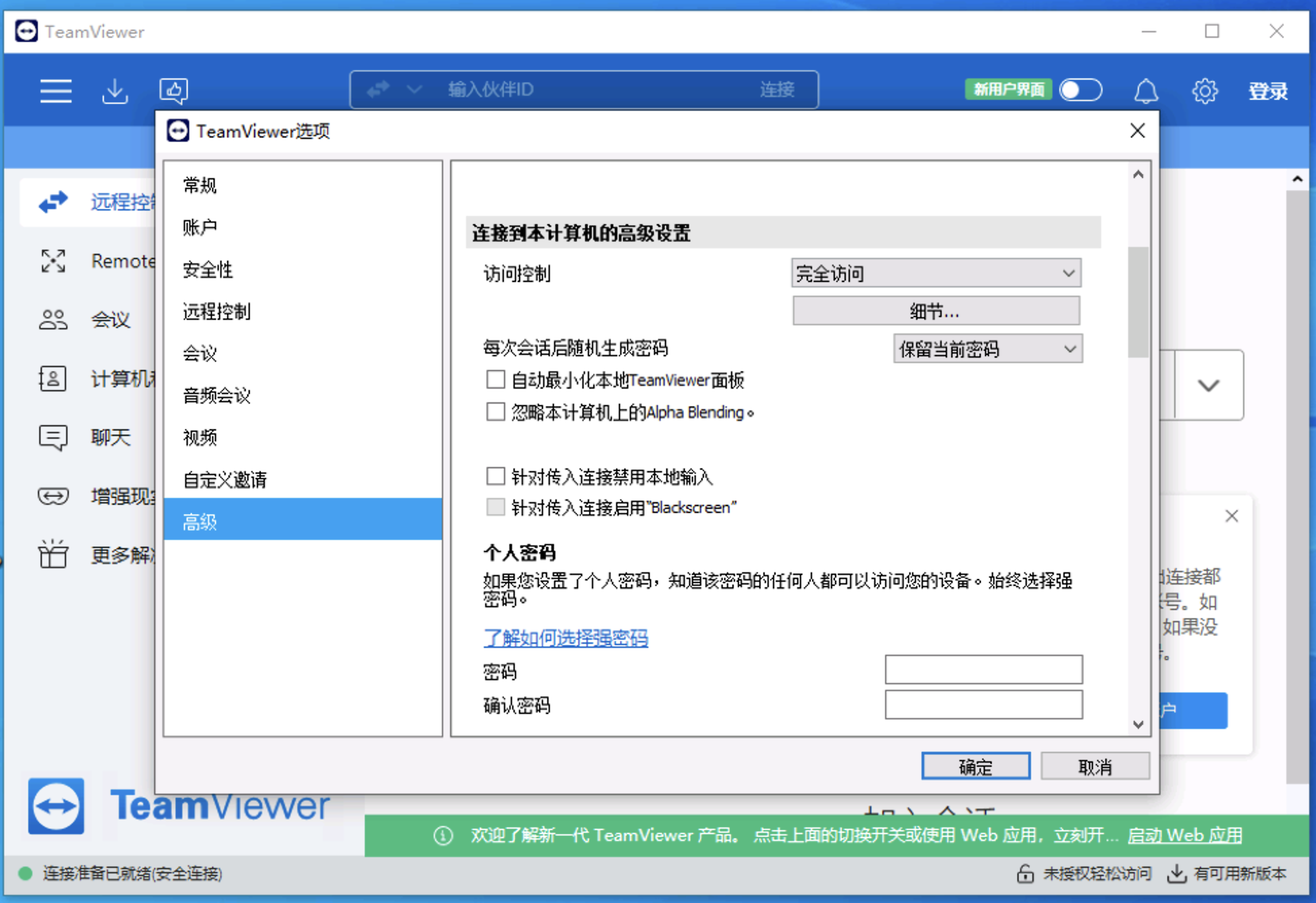Check 针对传入连接启用 Blackscreen
Viewport: 1316px width, 903px height.
pyautogui.click(x=496, y=507)
